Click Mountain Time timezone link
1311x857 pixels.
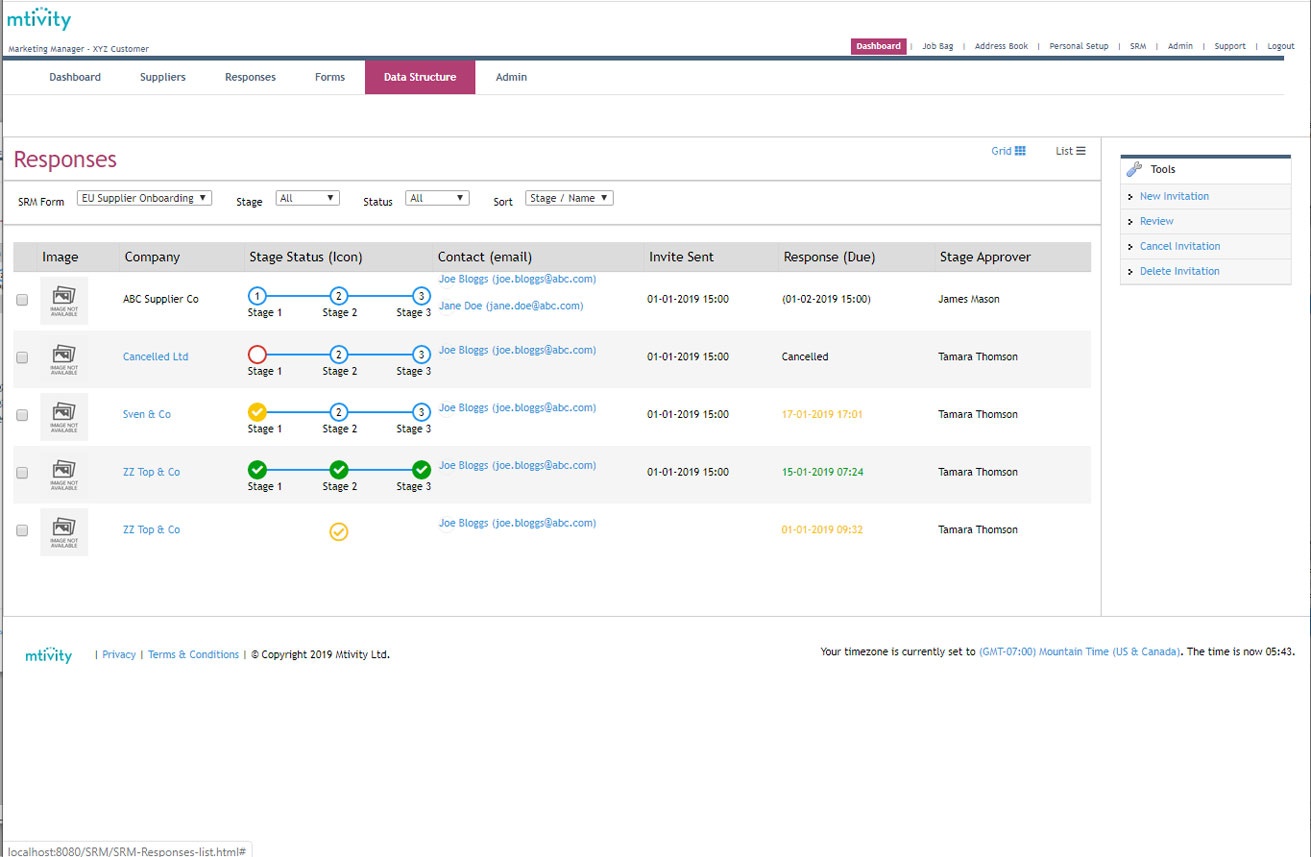click(1079, 652)
